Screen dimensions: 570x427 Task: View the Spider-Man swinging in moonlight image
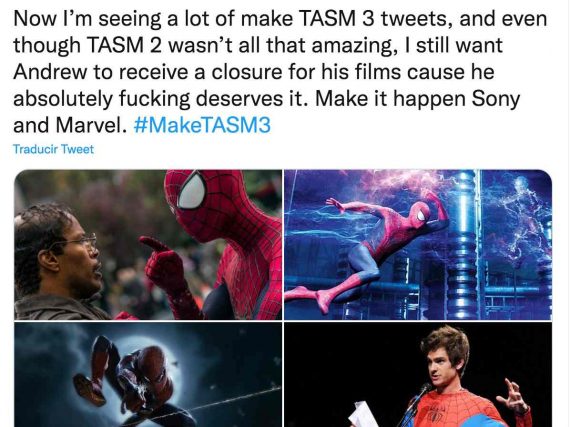(148, 375)
